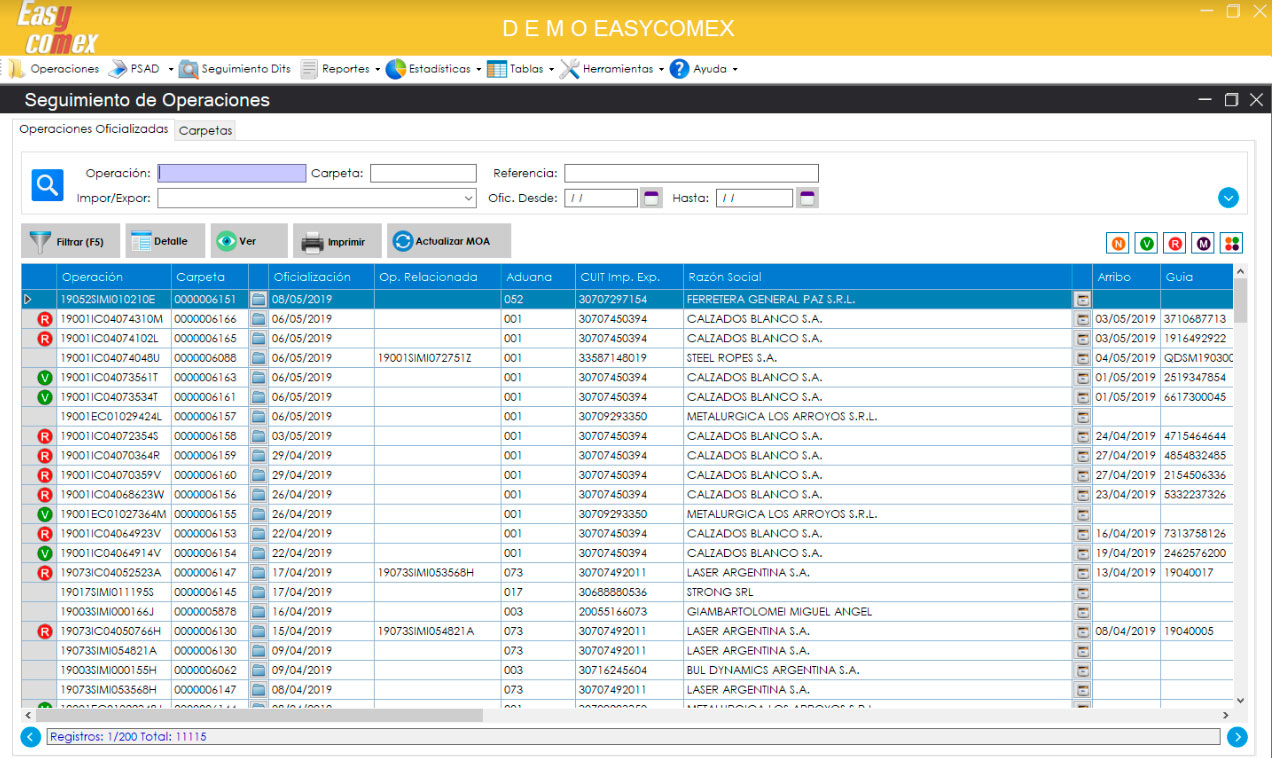Click detail icon for STRONG SRL row
This screenshot has height=758, width=1272.
pos(1082,592)
